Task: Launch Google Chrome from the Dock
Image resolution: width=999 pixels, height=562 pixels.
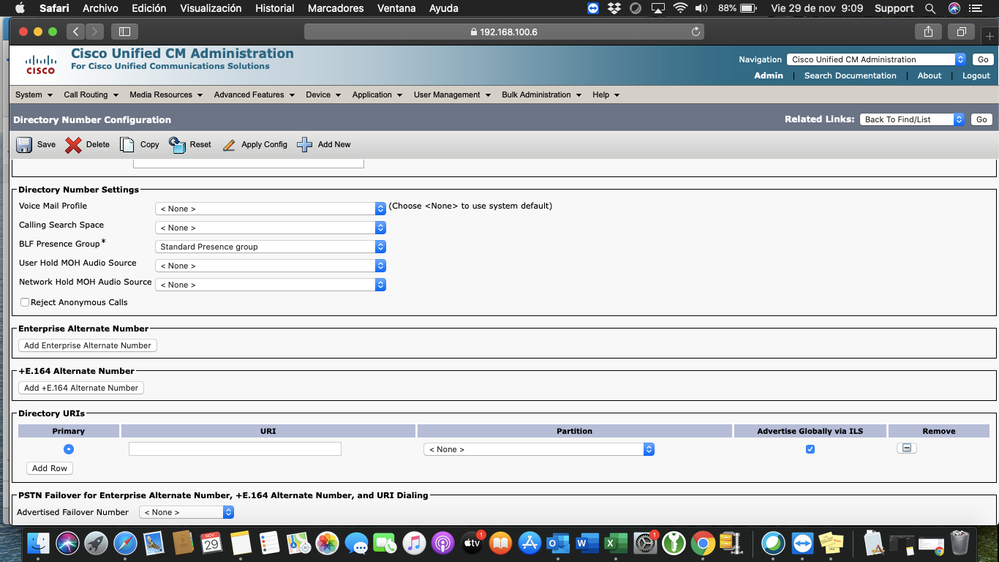Action: click(x=703, y=544)
